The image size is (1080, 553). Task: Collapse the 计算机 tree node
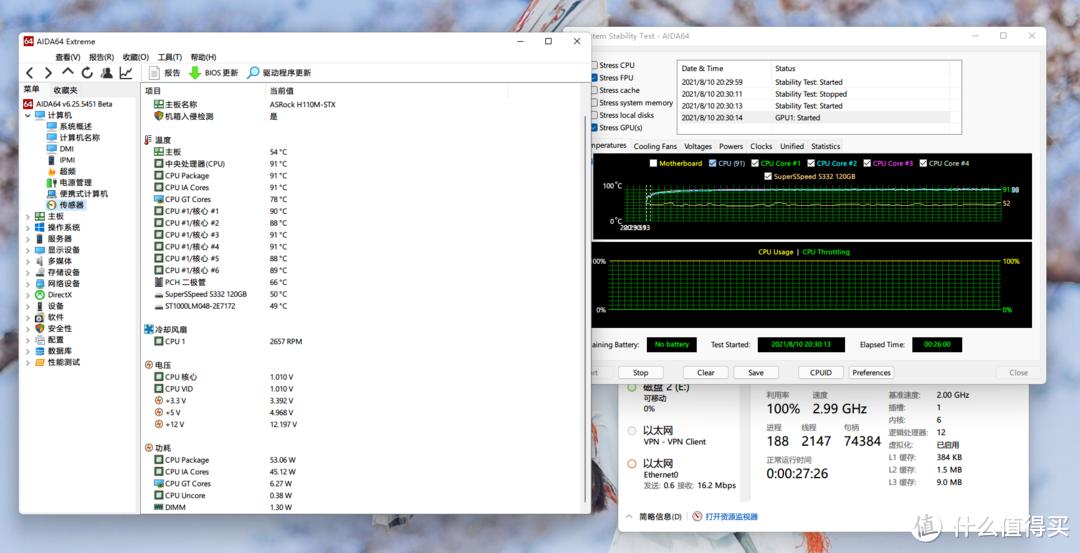tap(28, 115)
